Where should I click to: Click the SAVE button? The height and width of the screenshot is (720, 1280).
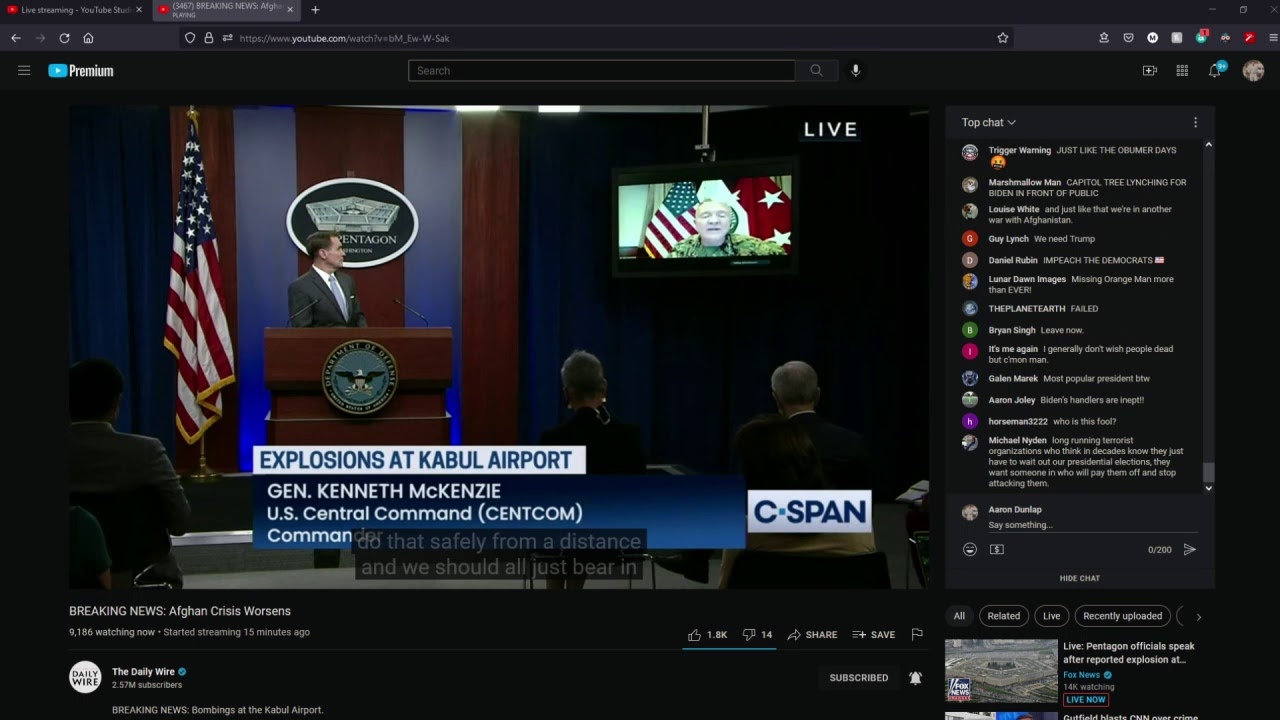tap(873, 635)
